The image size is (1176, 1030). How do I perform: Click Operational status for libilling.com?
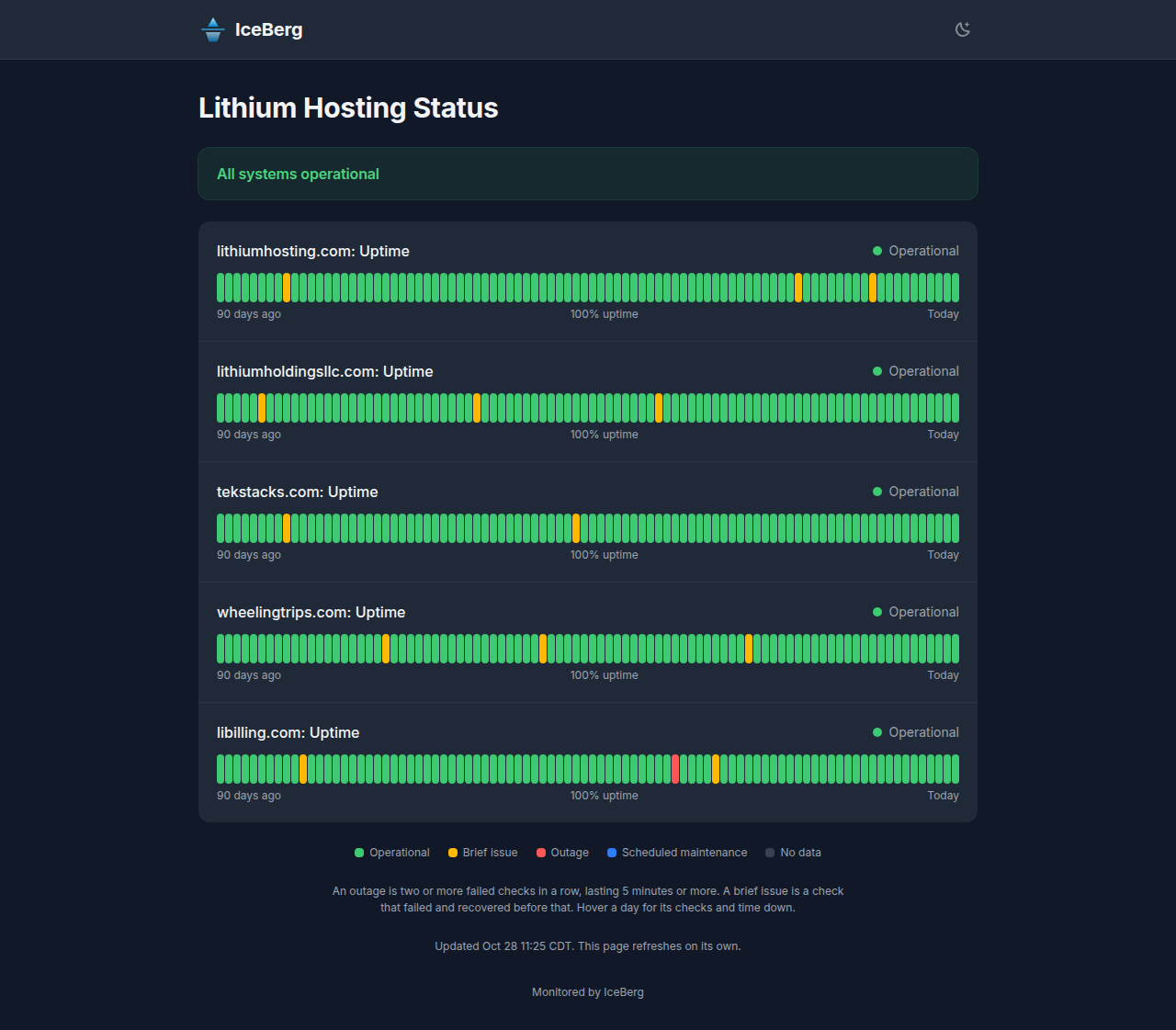(x=915, y=732)
